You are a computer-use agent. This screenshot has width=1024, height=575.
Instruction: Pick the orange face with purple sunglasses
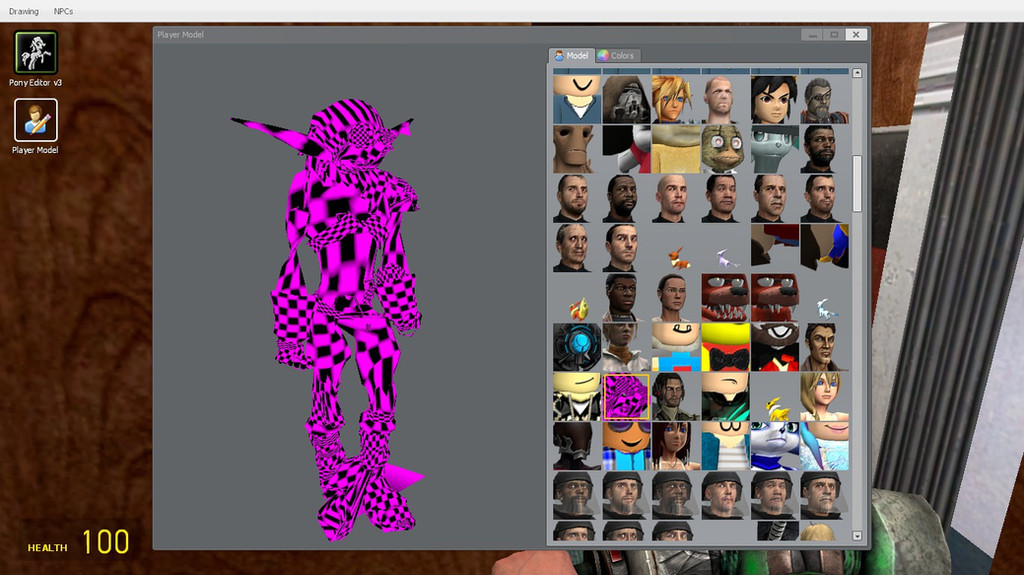point(626,446)
